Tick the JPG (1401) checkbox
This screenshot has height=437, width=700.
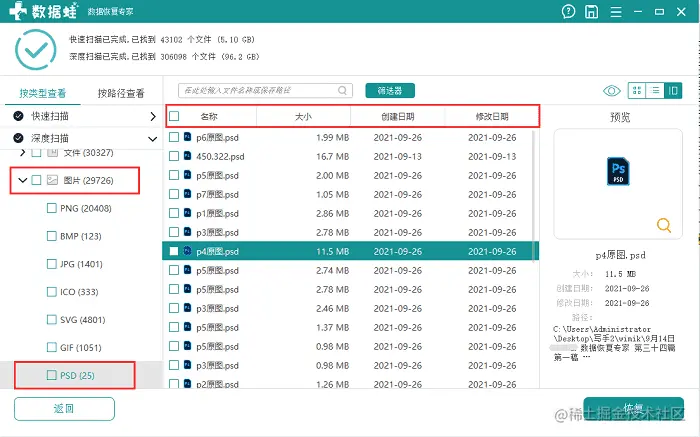[52, 264]
